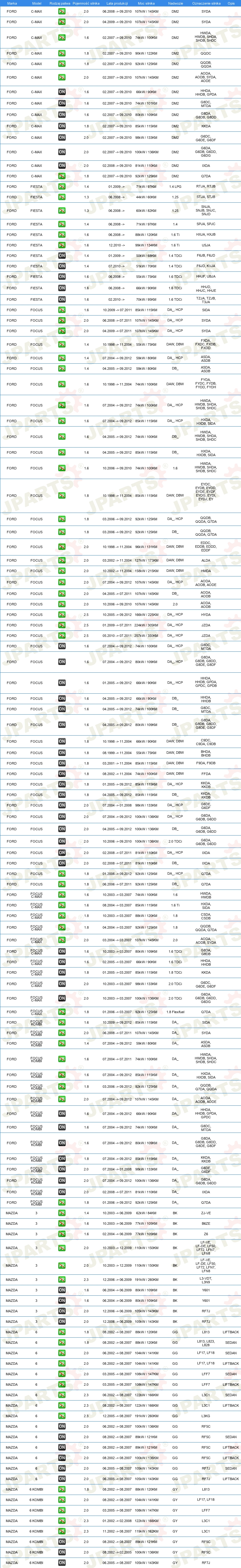Click petrol icon in Focus C-MAX CSDA row
241x1568 pixels.
coord(61,915)
